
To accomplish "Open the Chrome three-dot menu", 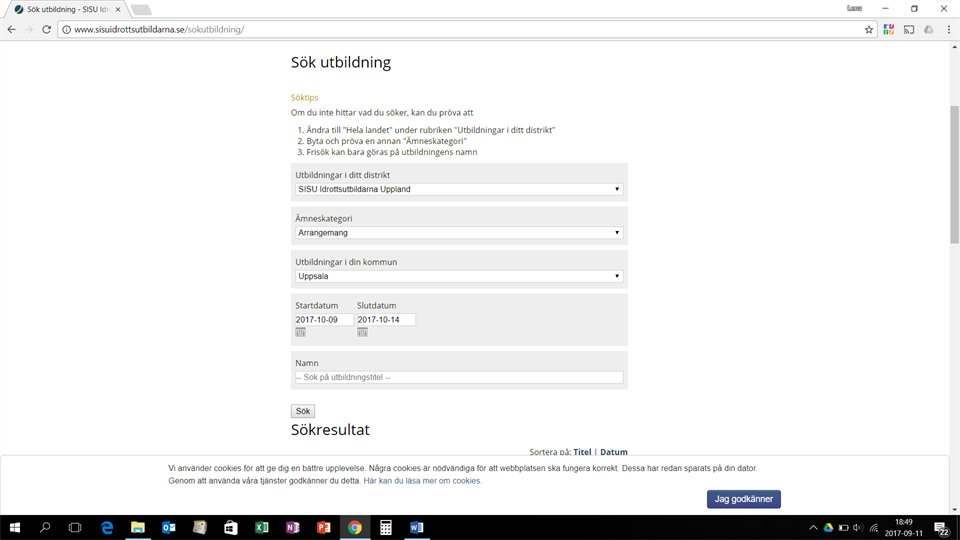I will [x=948, y=30].
